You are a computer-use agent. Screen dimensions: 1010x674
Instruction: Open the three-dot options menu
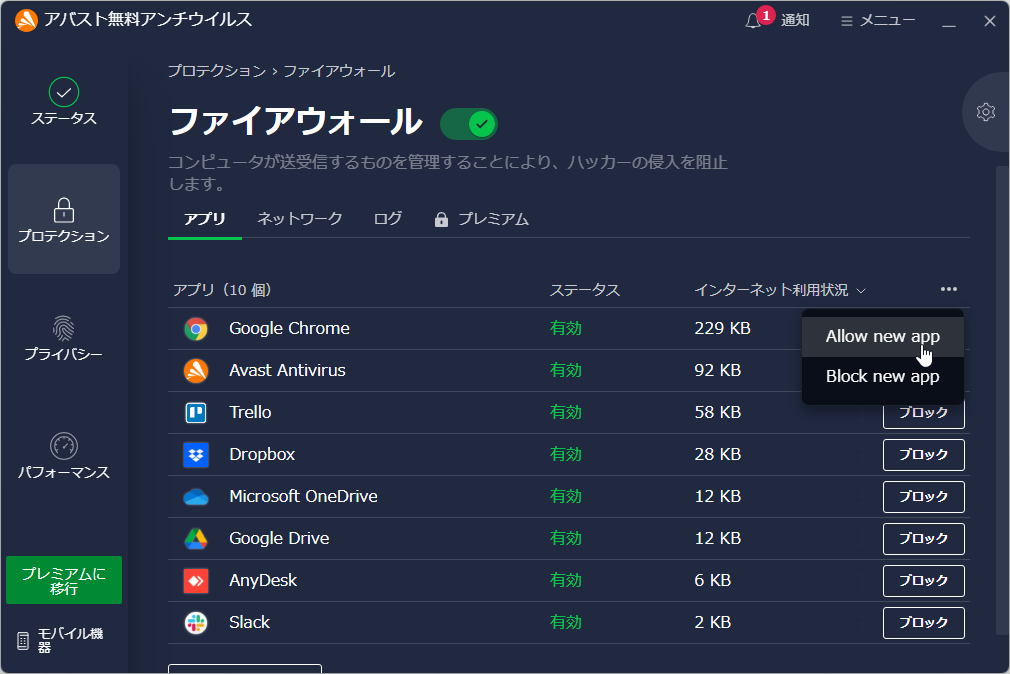(x=947, y=289)
